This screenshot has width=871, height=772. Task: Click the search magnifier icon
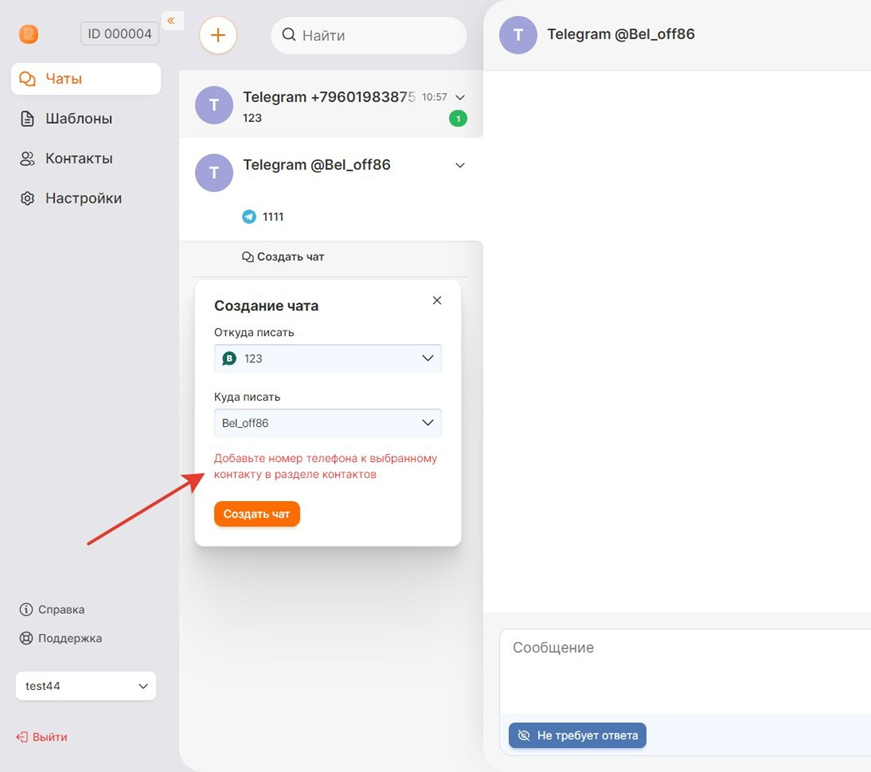coord(289,34)
